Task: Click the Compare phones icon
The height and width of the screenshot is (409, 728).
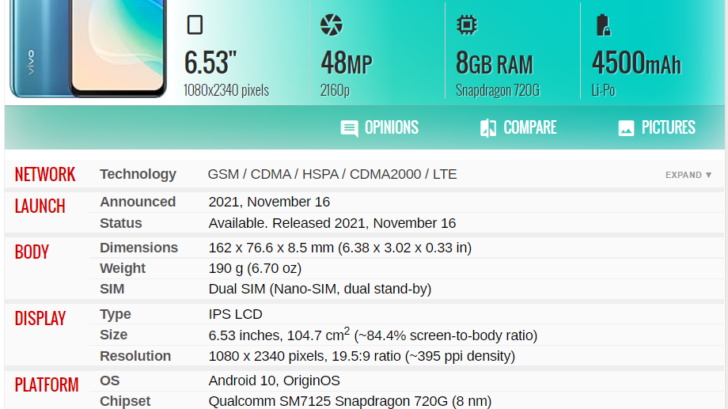Action: pyautogui.click(x=488, y=128)
